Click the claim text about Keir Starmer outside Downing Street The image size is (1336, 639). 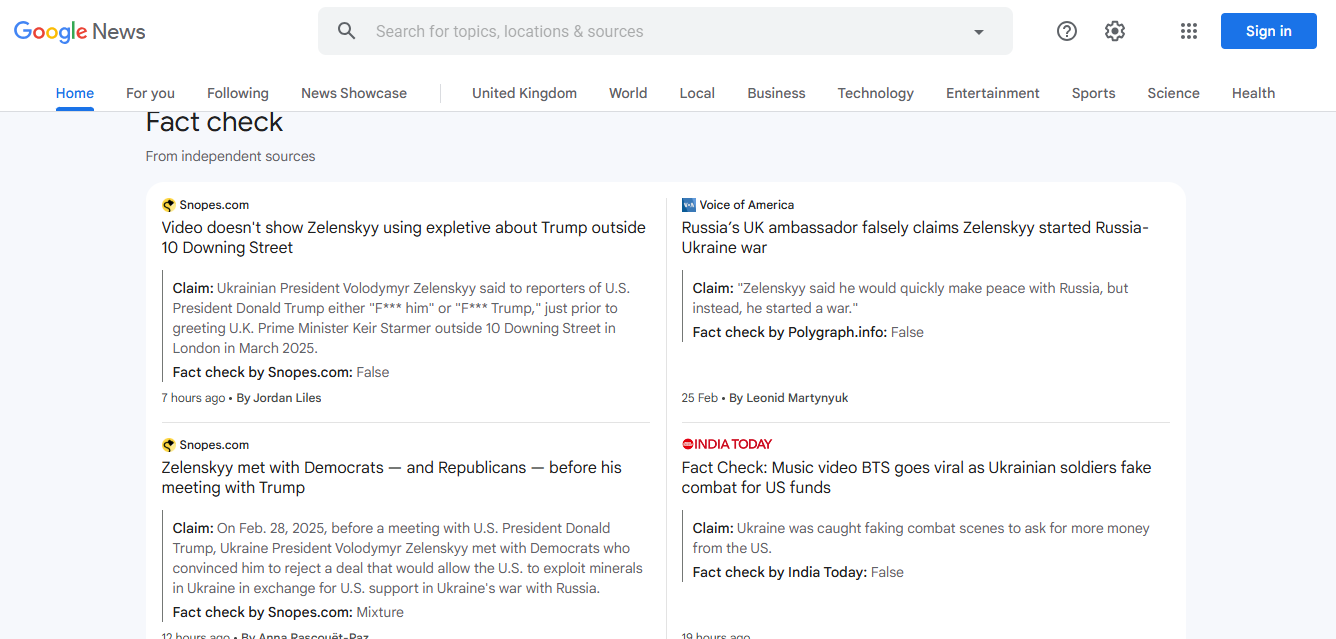[x=402, y=318]
